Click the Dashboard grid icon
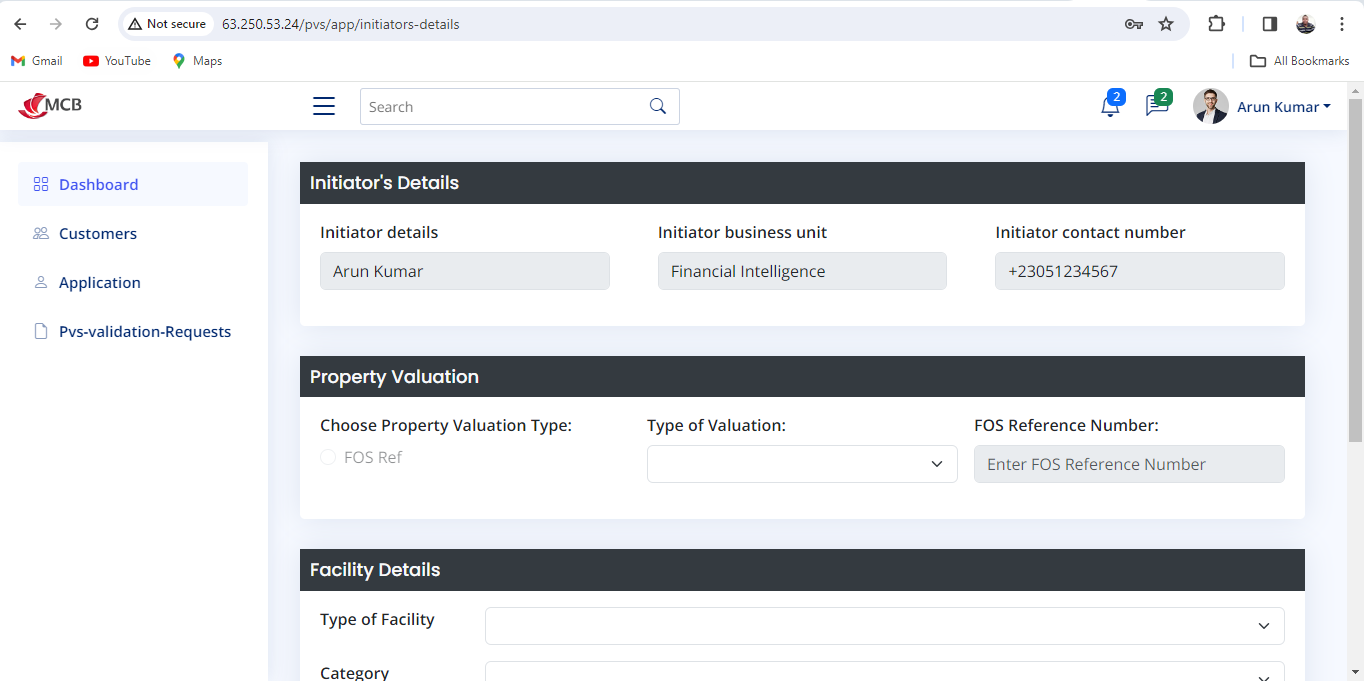 tap(41, 184)
